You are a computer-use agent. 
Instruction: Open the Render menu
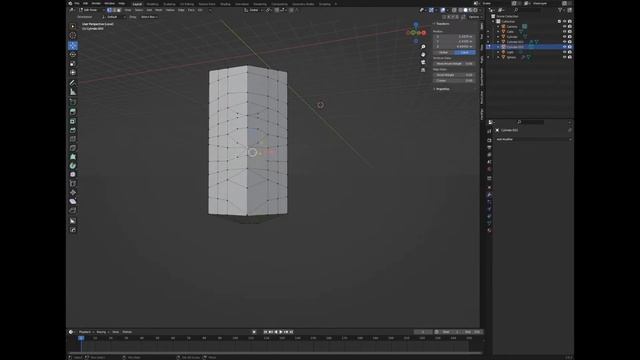point(96,3)
